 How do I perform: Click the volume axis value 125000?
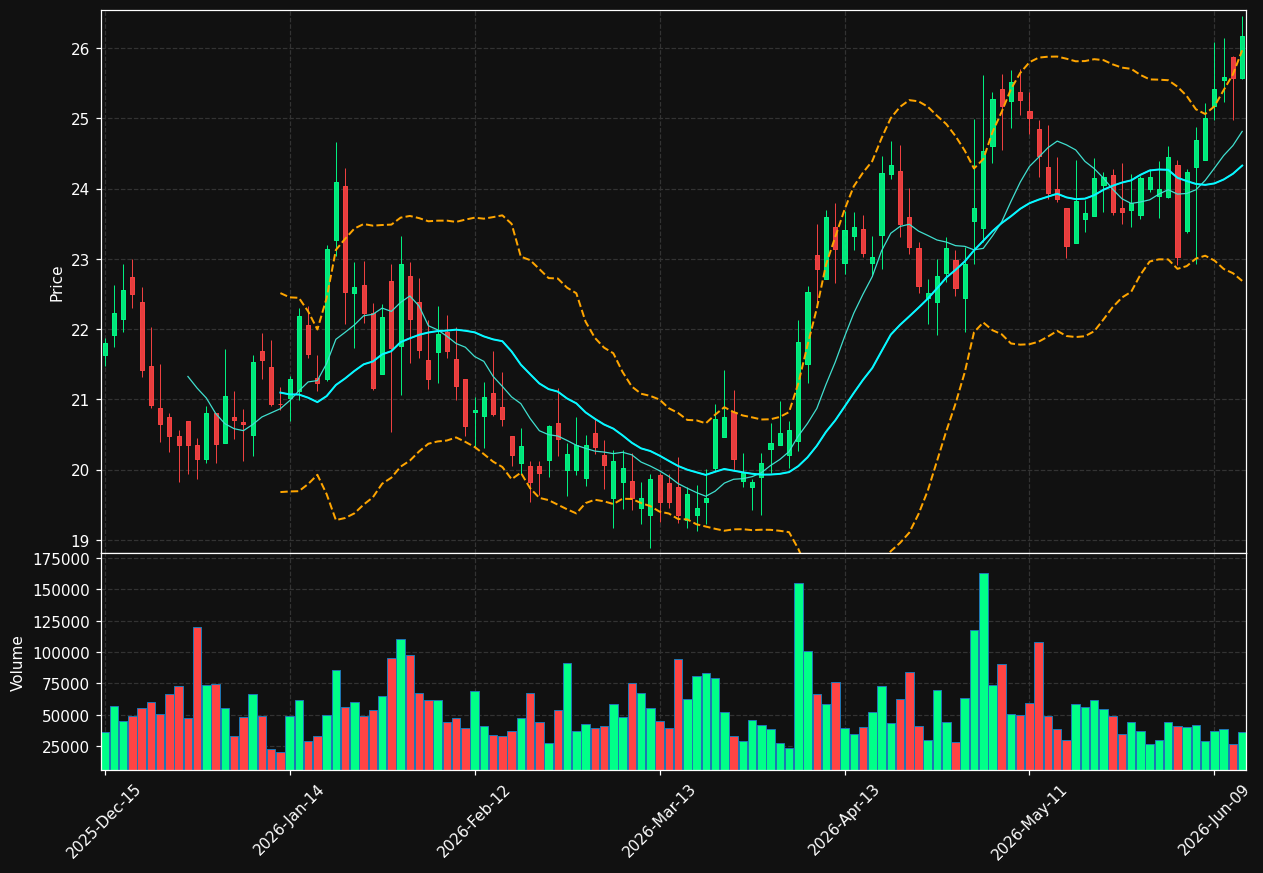[x=61, y=621]
